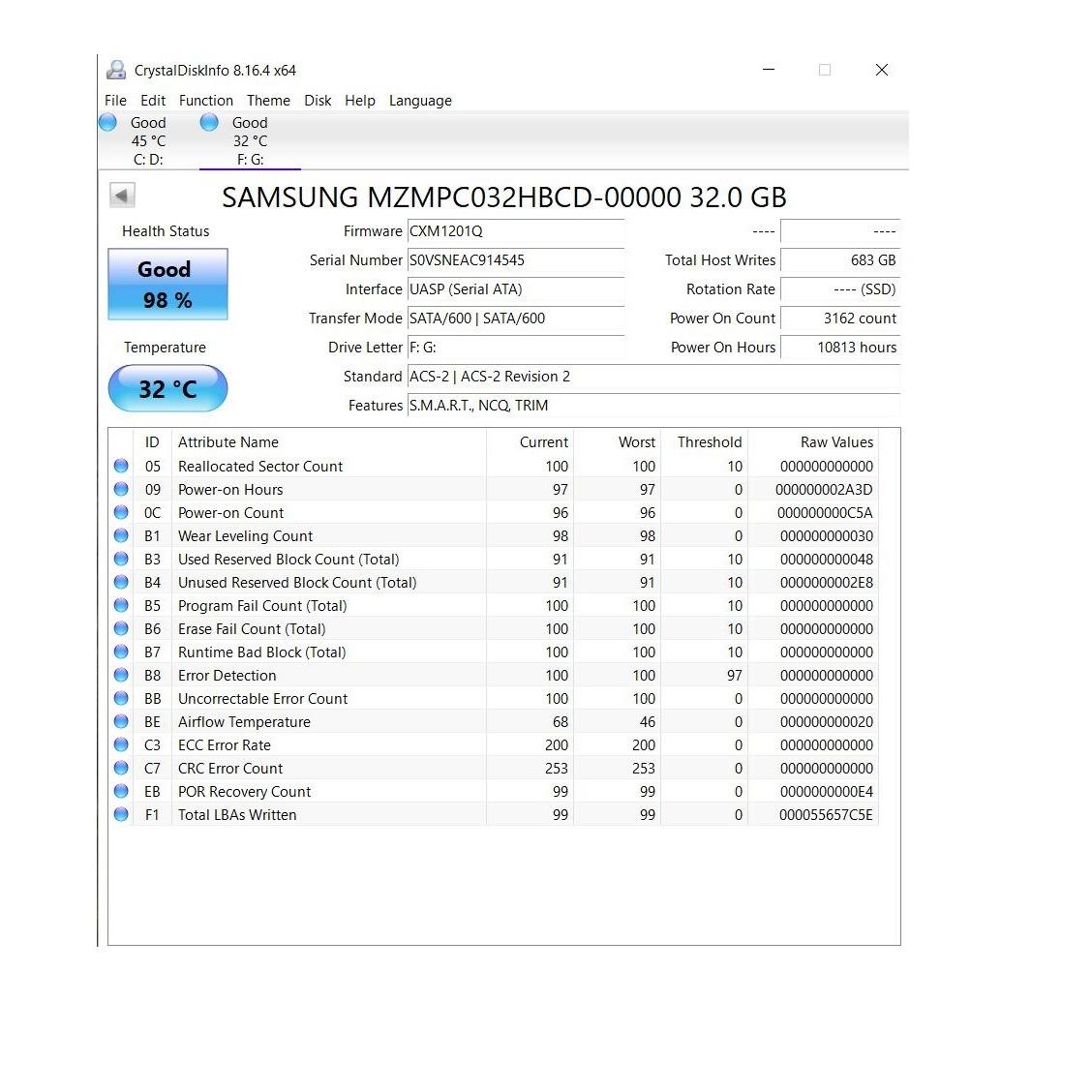Image resolution: width=1092 pixels, height=1092 pixels.
Task: Switch to the F: G: disk tab
Action: tap(250, 141)
